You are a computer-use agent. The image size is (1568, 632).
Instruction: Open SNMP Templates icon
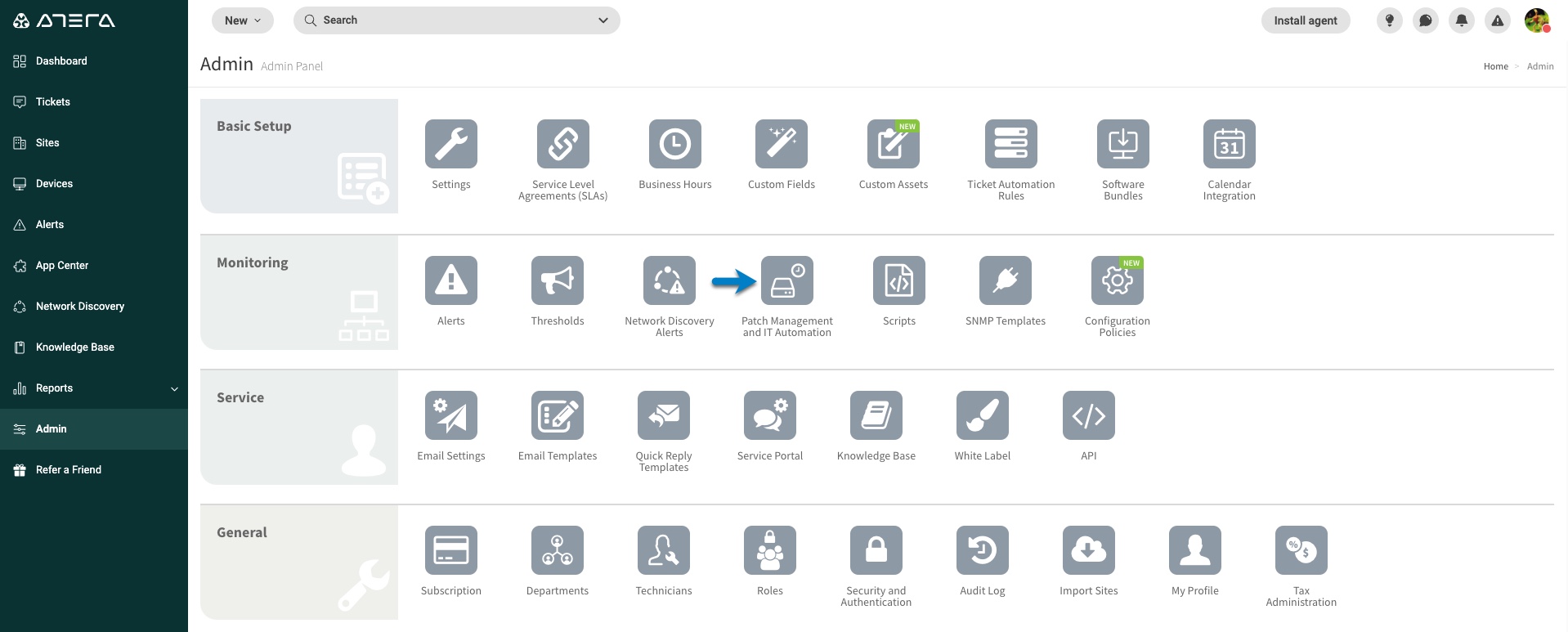tap(1006, 280)
